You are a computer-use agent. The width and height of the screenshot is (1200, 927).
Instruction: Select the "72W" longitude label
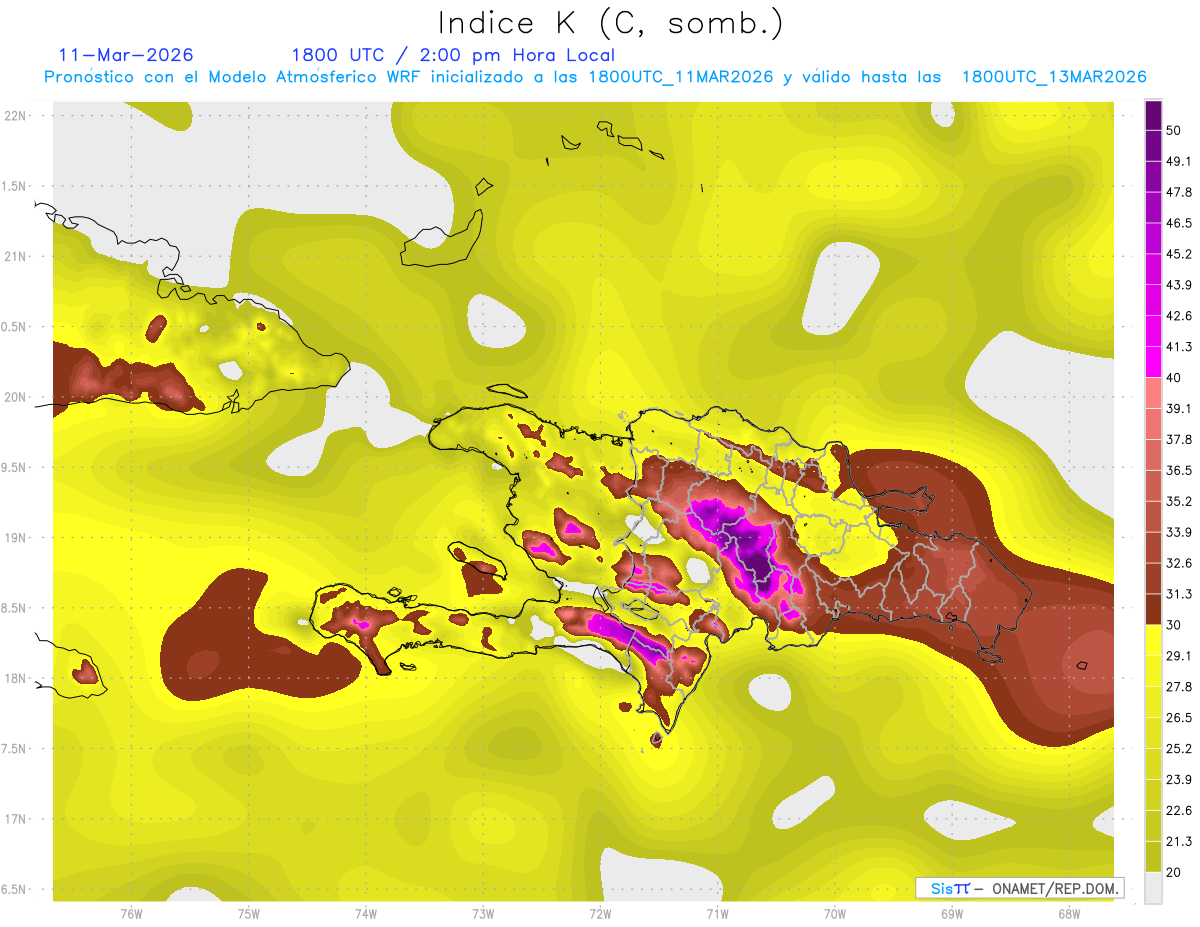(x=600, y=913)
